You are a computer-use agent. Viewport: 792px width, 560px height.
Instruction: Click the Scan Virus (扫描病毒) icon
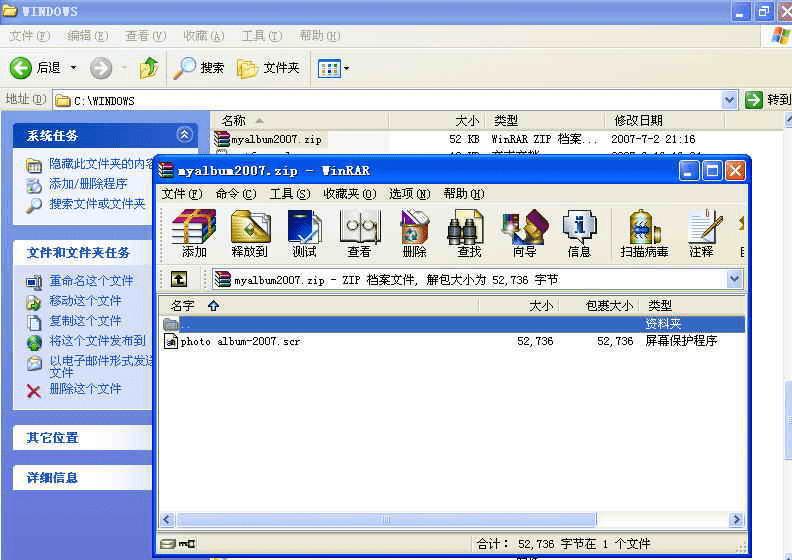coord(644,233)
